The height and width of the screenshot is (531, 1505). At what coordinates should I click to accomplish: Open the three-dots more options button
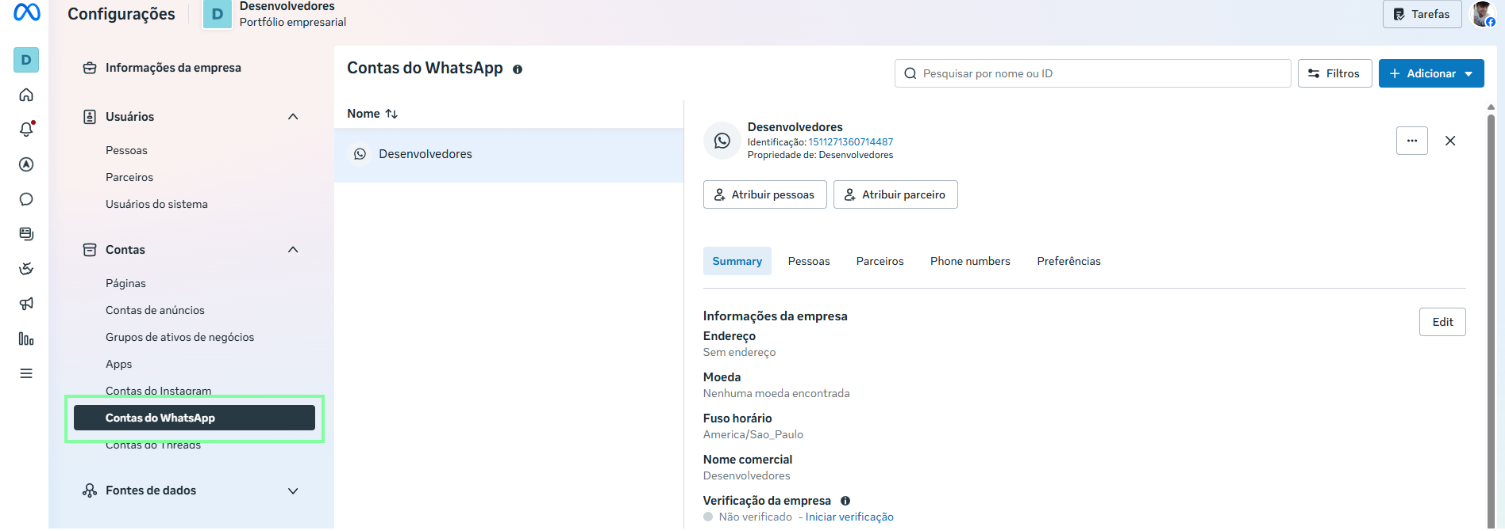click(1411, 141)
